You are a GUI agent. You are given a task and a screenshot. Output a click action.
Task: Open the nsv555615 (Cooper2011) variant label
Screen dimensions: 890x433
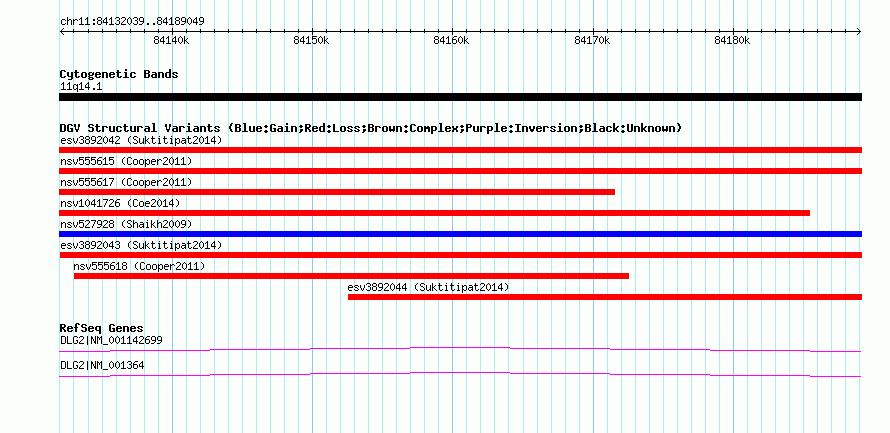[126, 161]
